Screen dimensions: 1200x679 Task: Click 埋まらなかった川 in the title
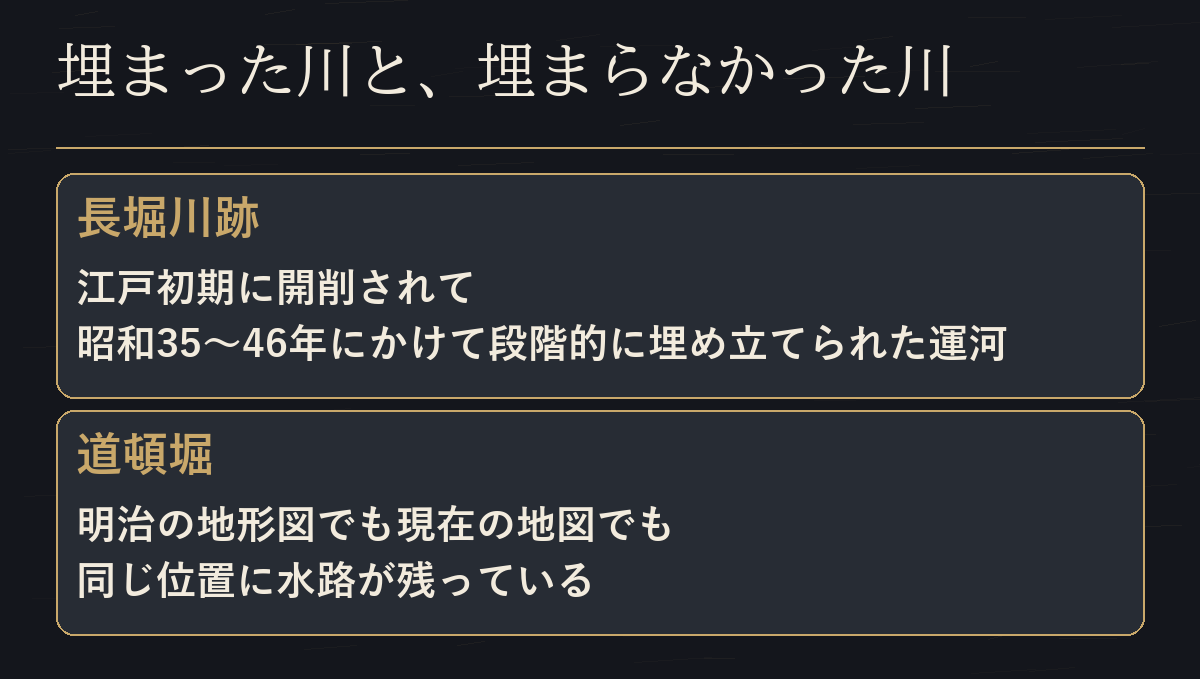pos(715,73)
